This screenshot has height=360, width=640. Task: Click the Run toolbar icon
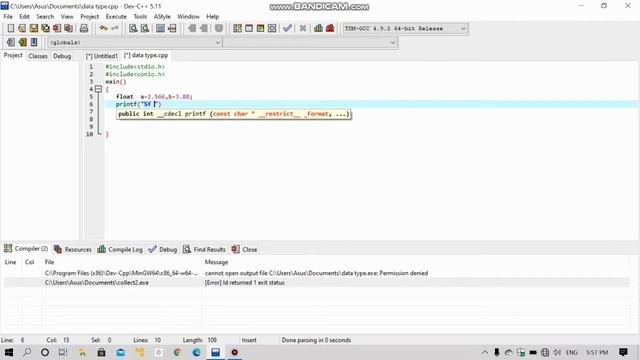pyautogui.click(x=249, y=28)
